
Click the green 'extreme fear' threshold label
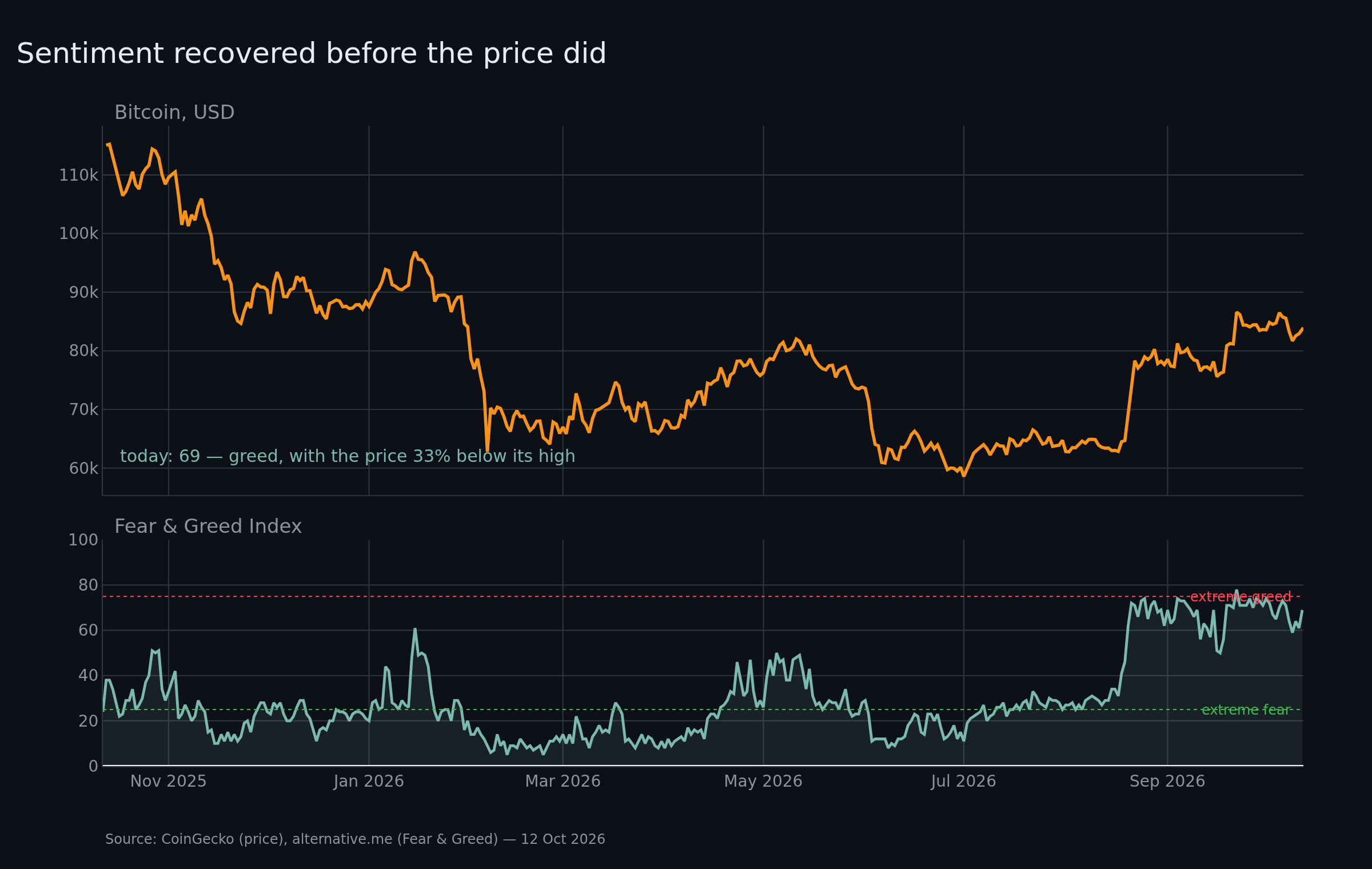click(1246, 710)
